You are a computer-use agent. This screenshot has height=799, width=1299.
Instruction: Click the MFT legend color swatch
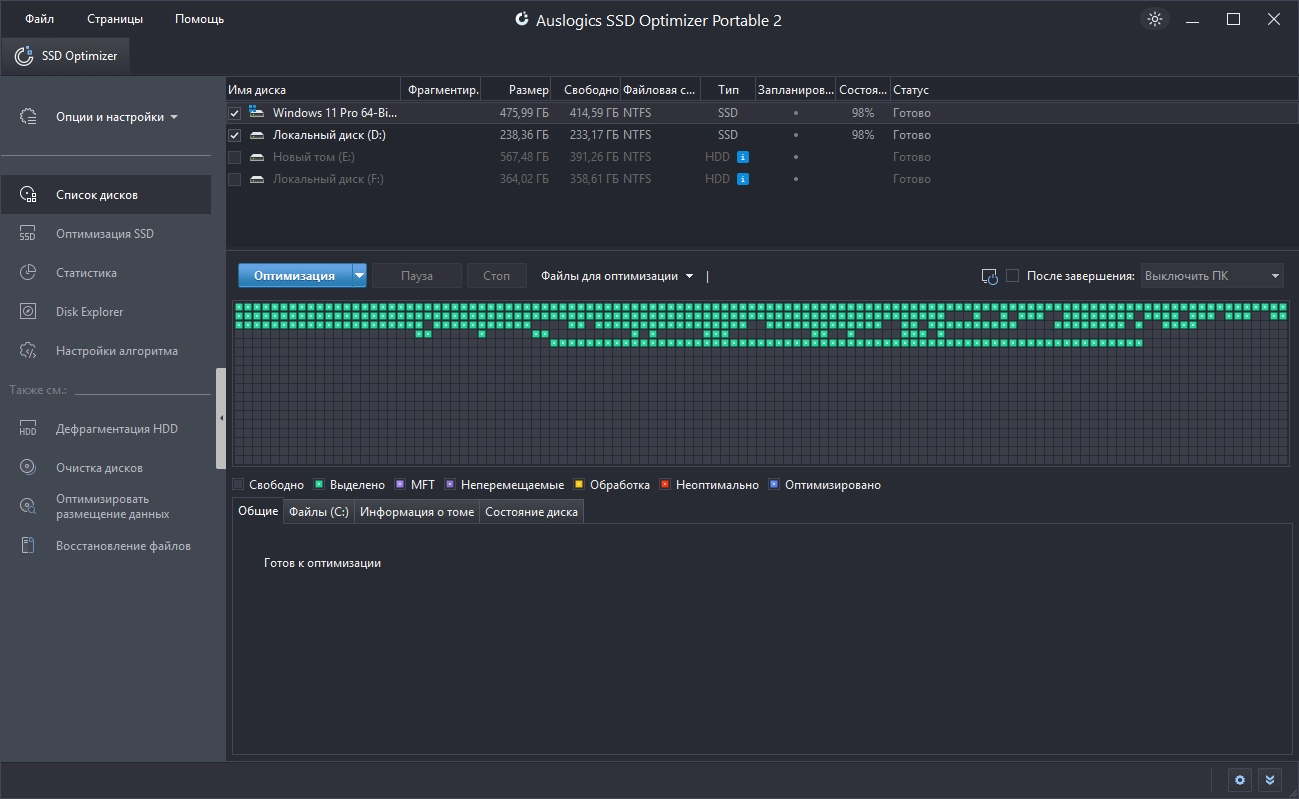tap(400, 485)
